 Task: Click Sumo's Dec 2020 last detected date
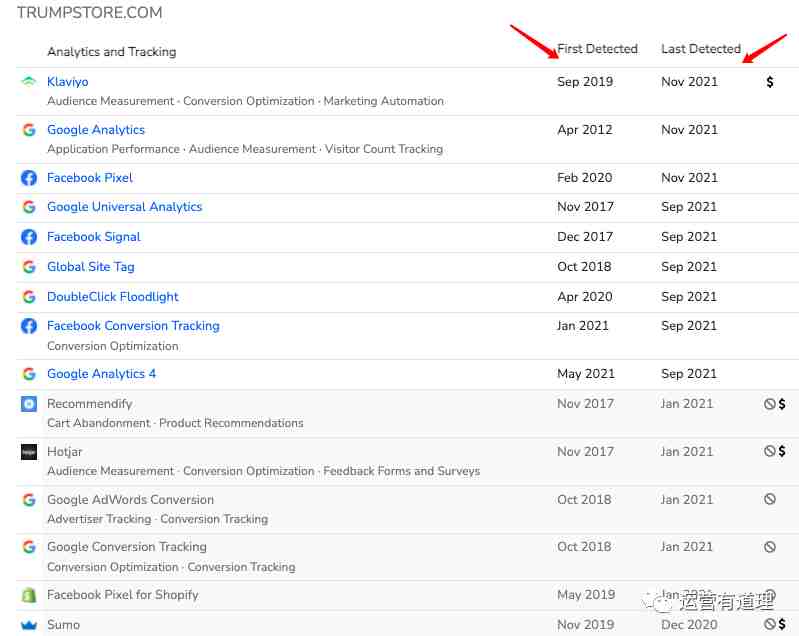click(x=689, y=625)
